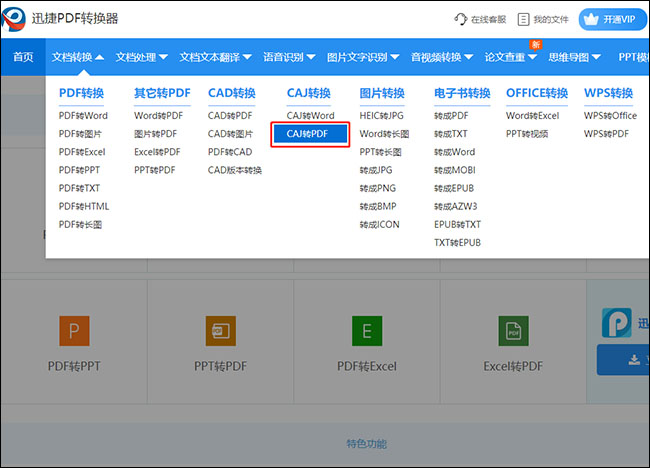Pick 转成AZW3 option

tap(456, 206)
